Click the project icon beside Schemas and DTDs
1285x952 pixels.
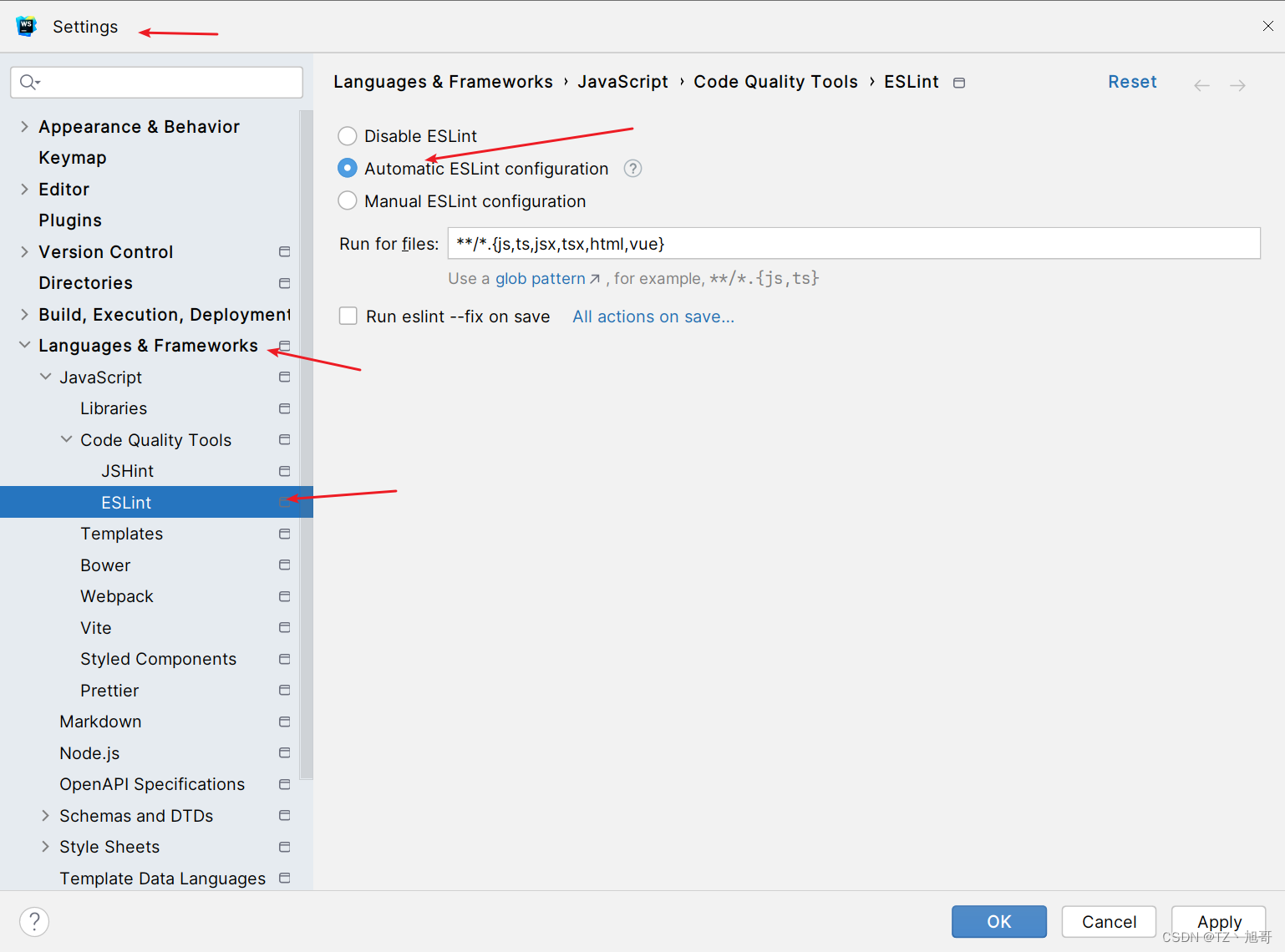point(284,815)
